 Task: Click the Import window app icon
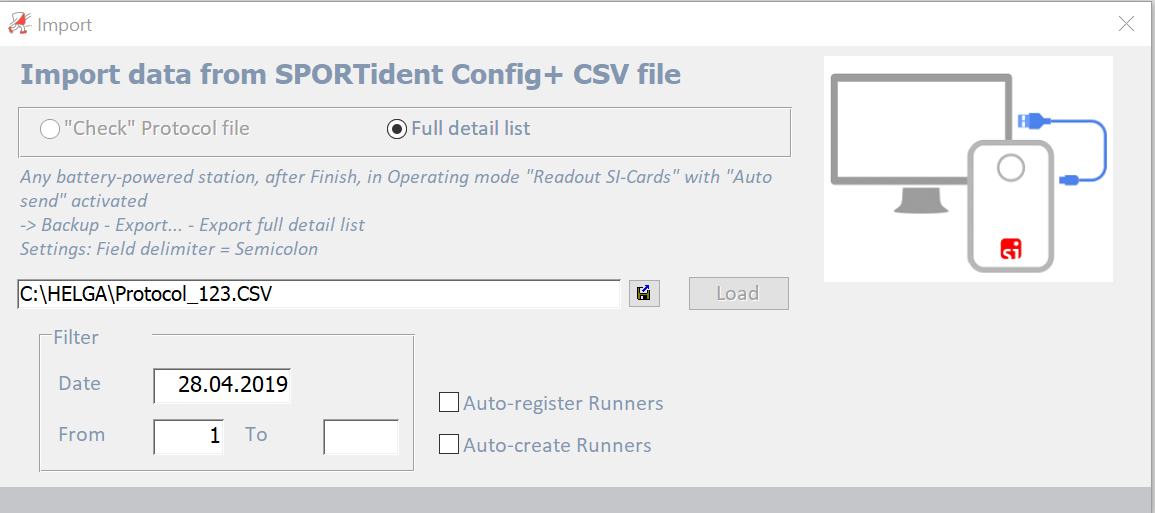tap(19, 24)
